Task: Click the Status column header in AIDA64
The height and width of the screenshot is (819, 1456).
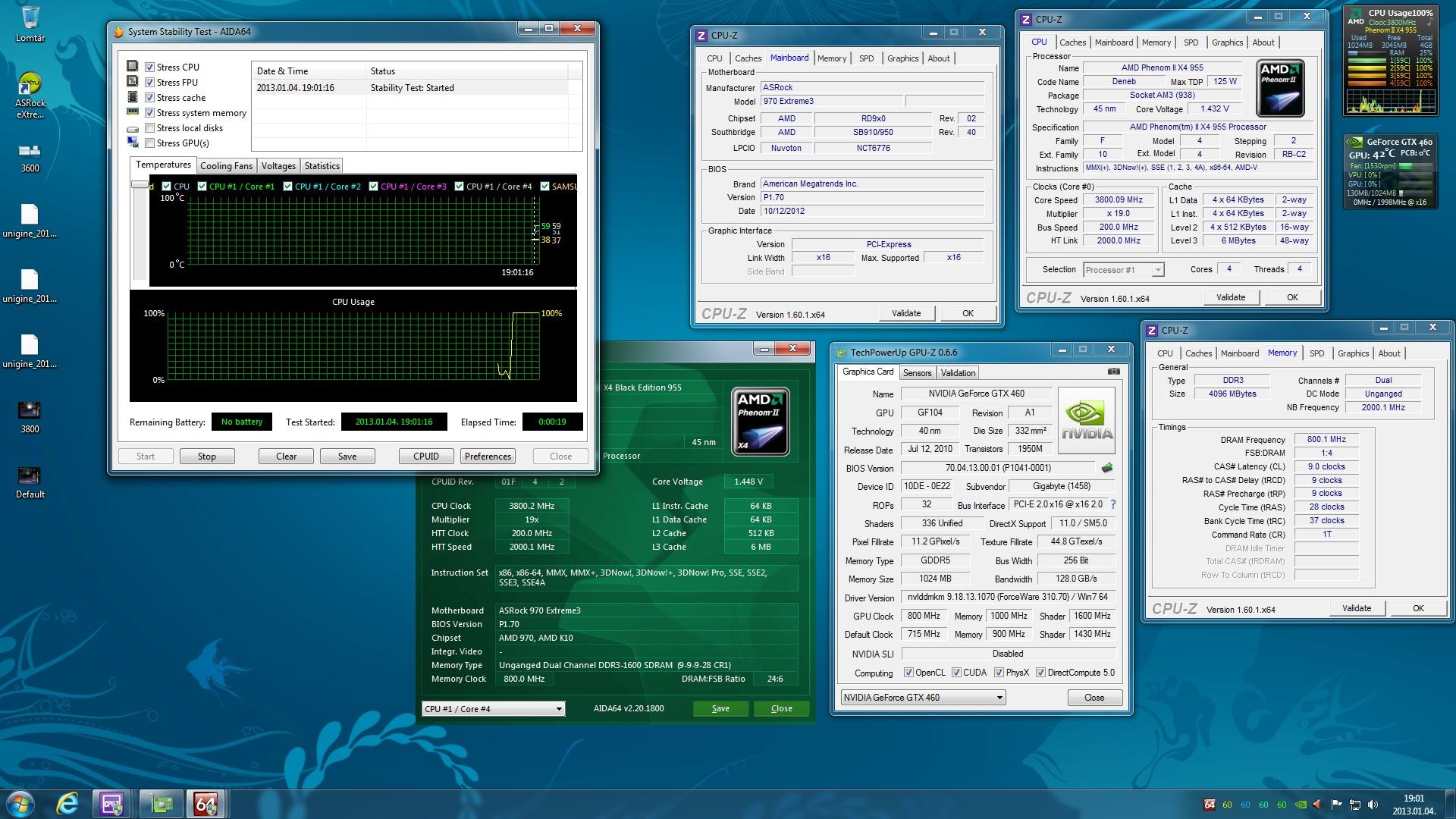Action: click(x=466, y=71)
